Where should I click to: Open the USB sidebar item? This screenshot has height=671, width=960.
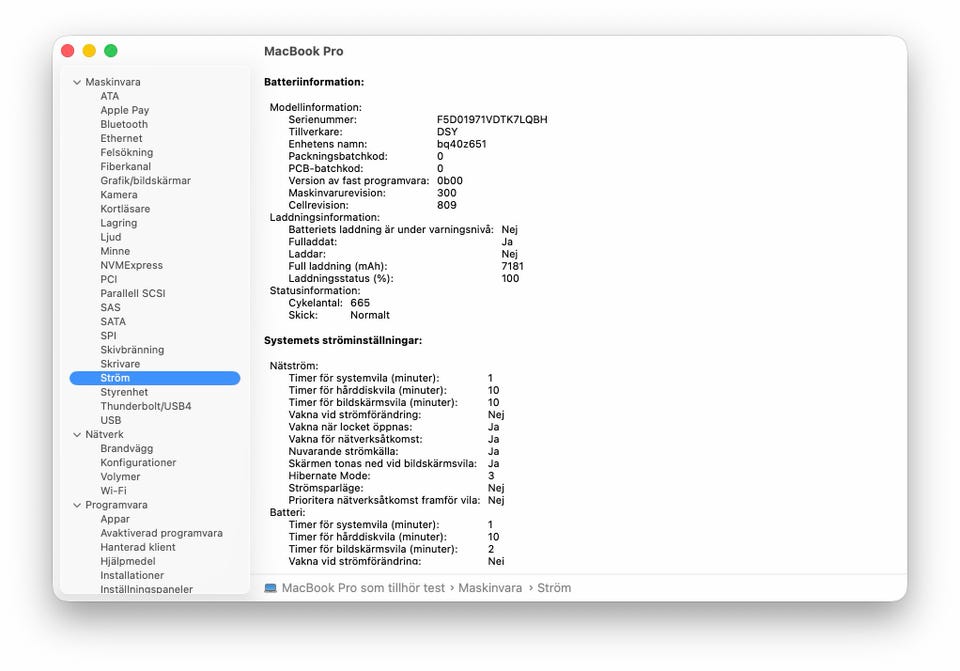click(111, 420)
